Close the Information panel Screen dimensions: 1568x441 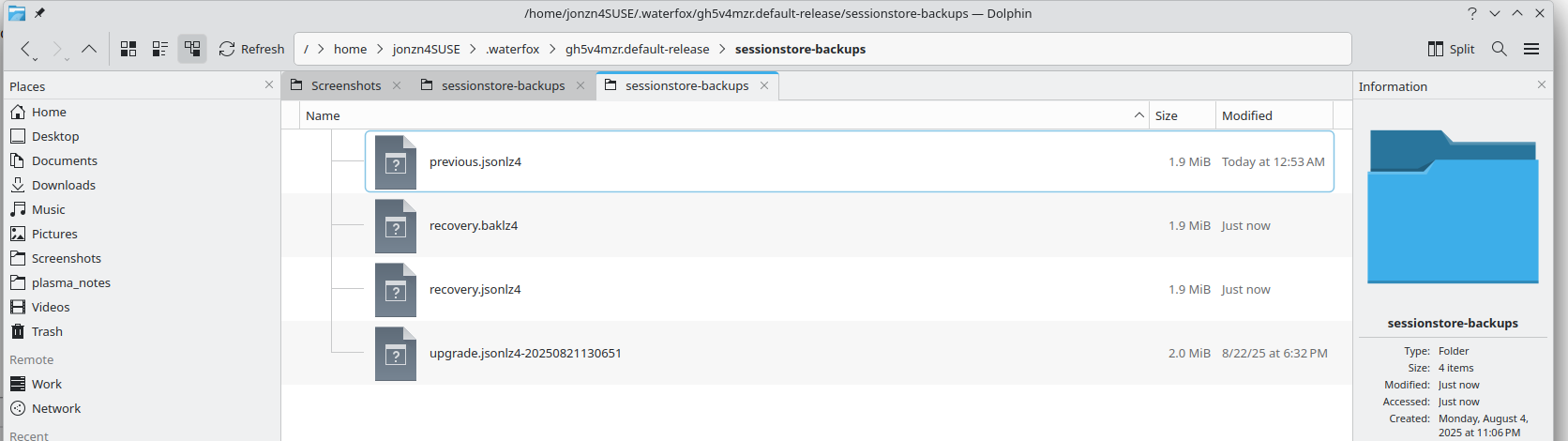tap(1542, 84)
